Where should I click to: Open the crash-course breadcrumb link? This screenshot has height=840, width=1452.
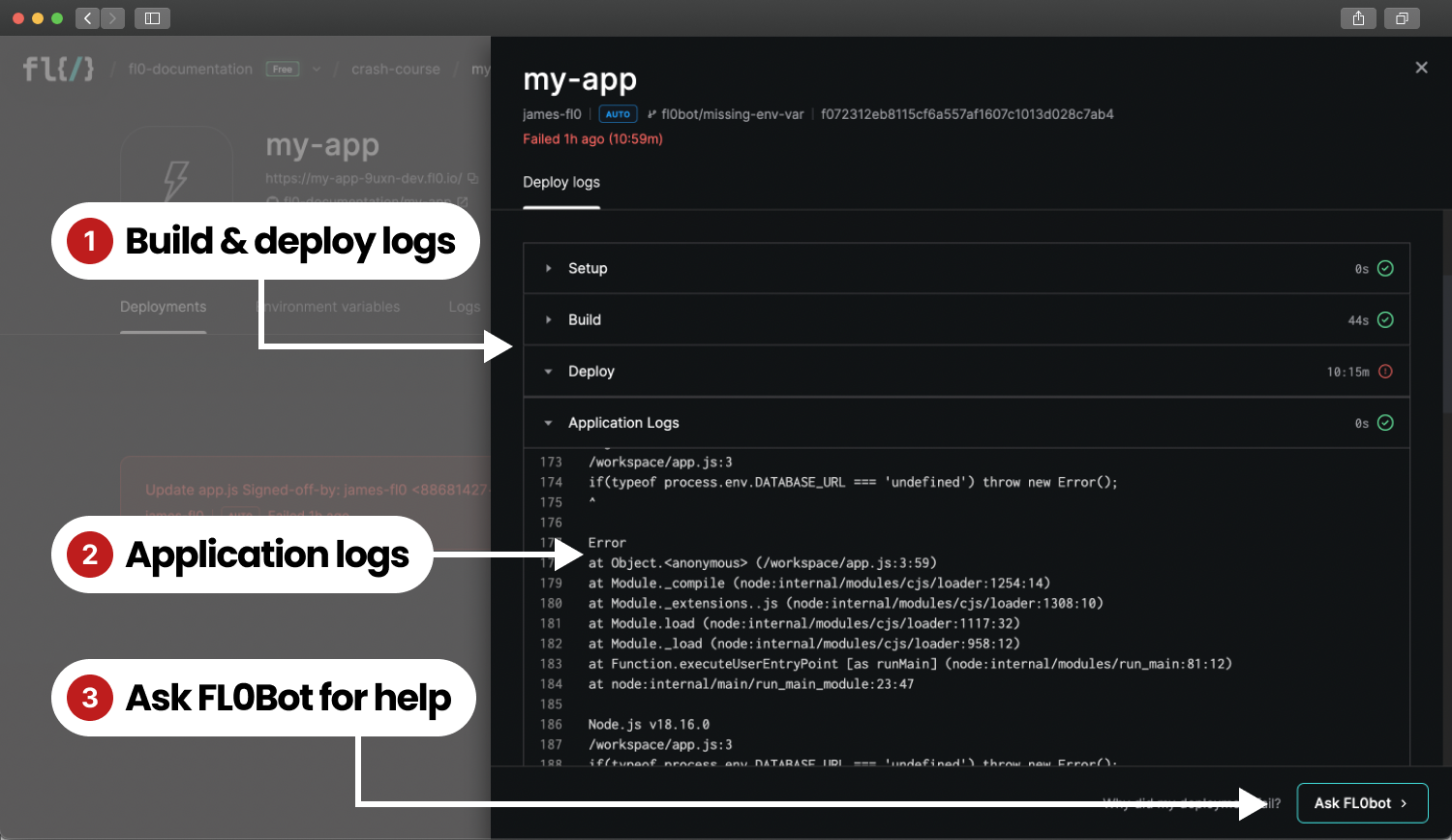click(x=396, y=69)
